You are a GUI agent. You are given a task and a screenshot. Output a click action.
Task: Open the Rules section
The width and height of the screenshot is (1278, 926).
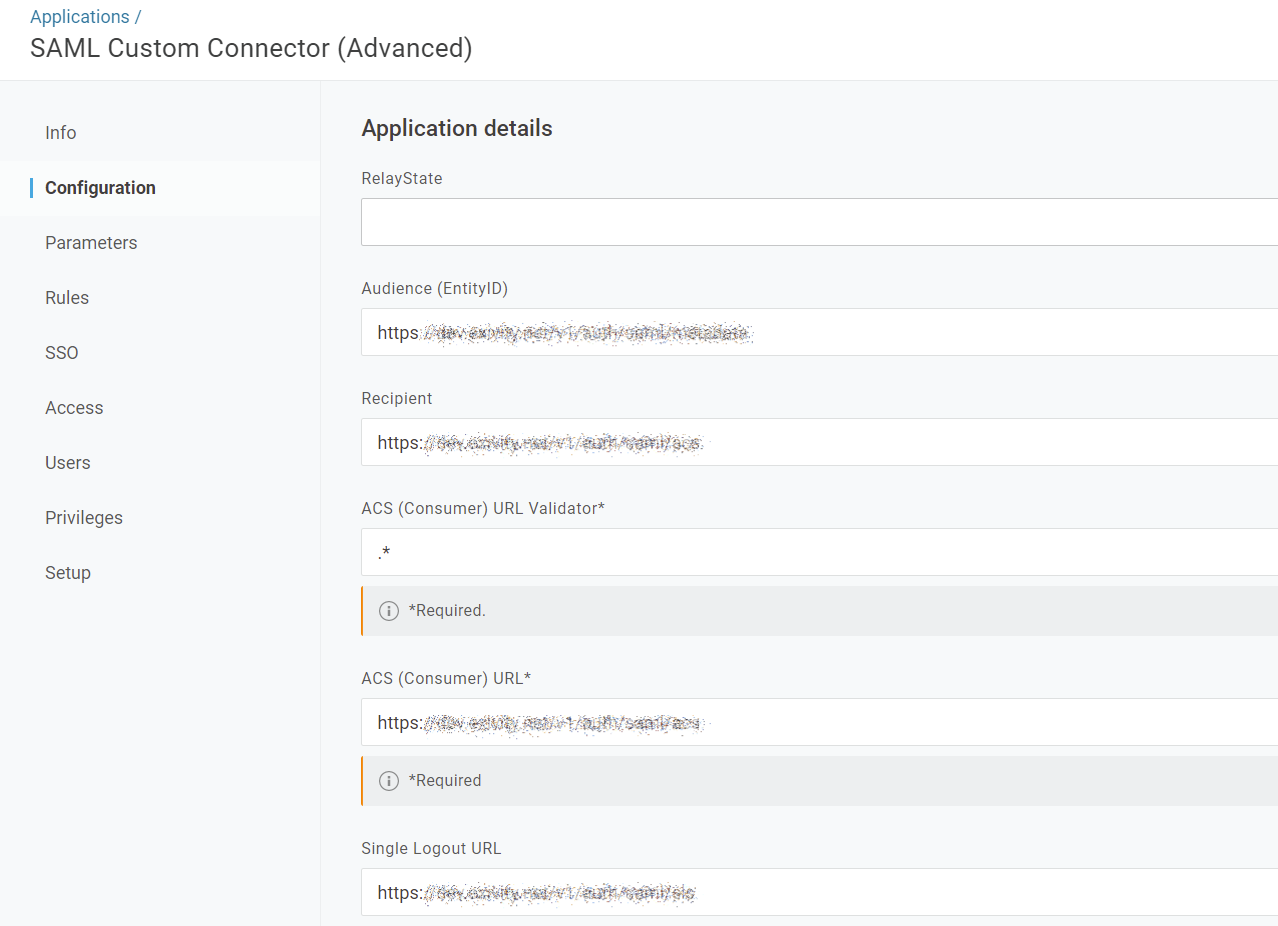coord(67,298)
